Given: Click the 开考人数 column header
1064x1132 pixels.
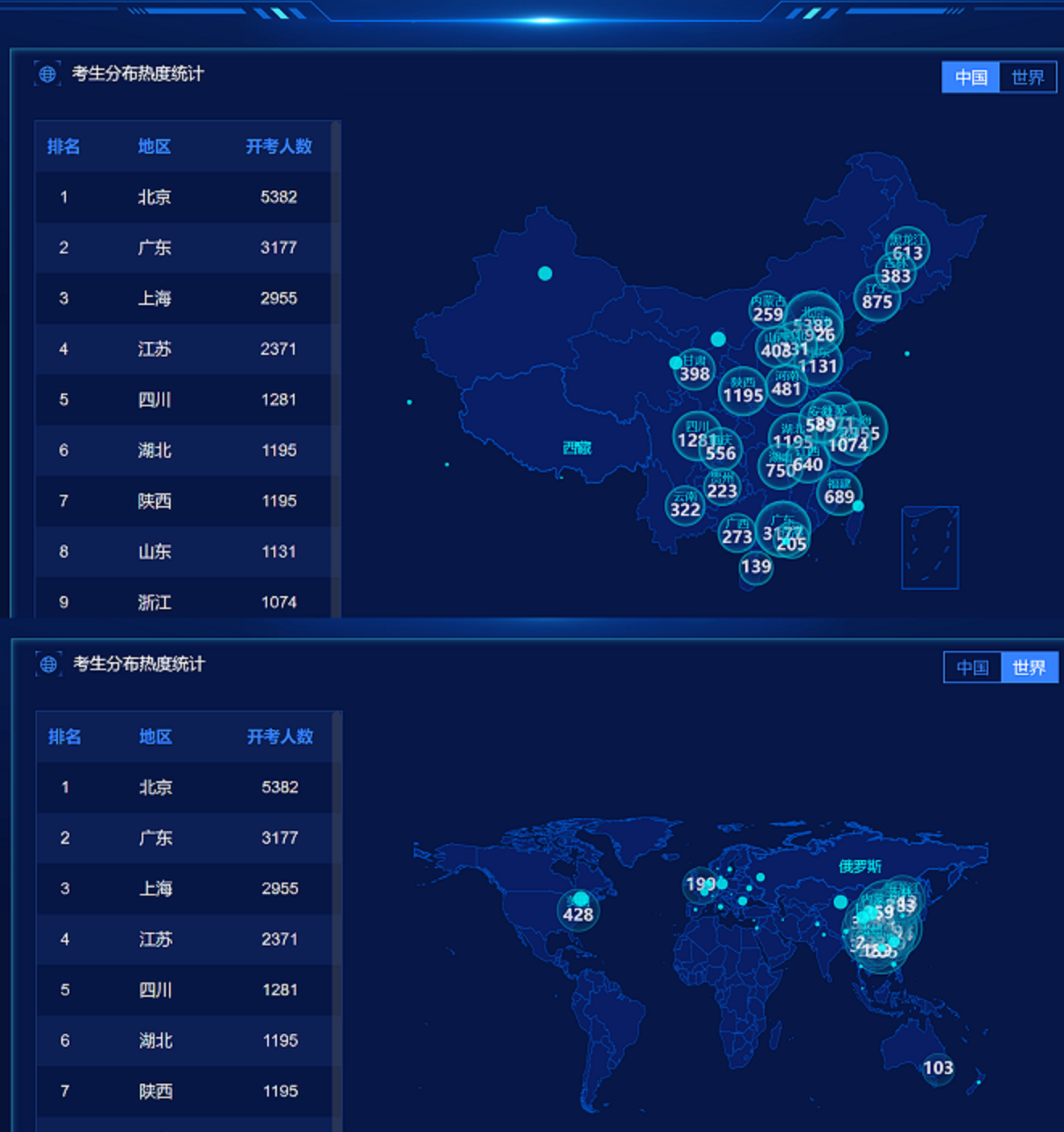Looking at the screenshot, I should tap(279, 146).
